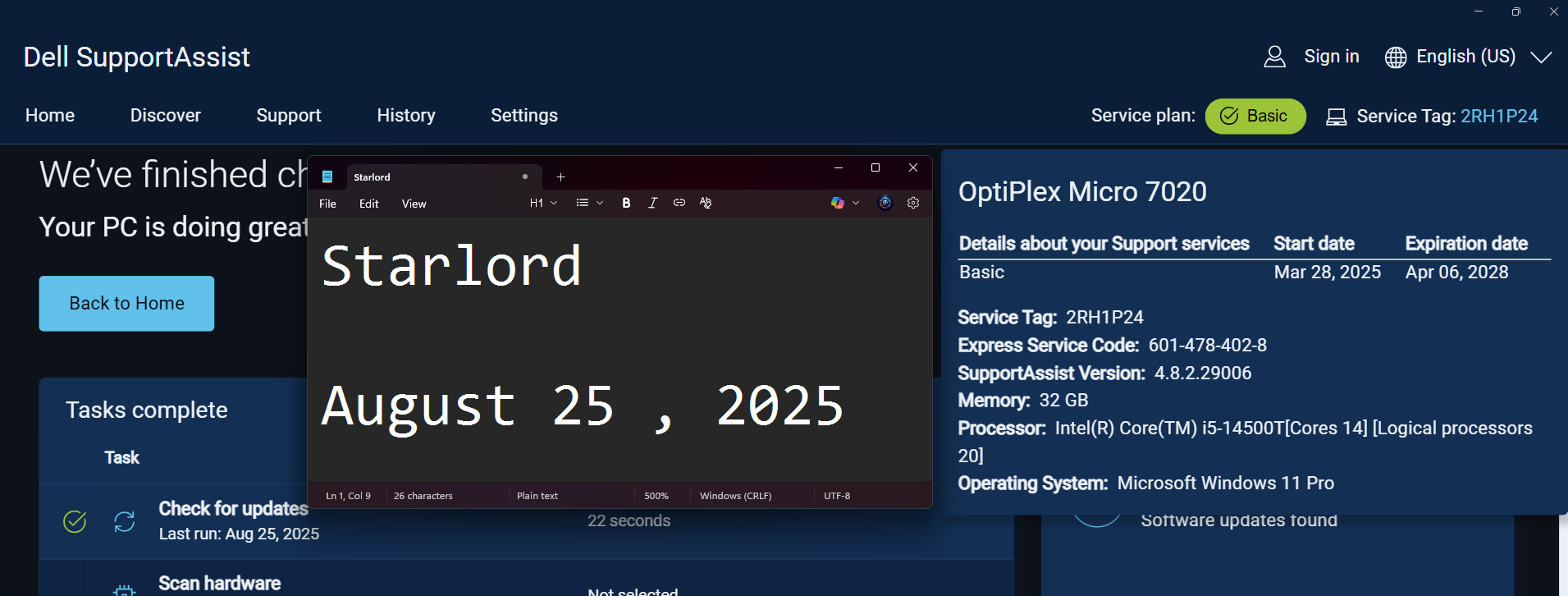
Task: Open the Support tab
Action: tap(289, 116)
